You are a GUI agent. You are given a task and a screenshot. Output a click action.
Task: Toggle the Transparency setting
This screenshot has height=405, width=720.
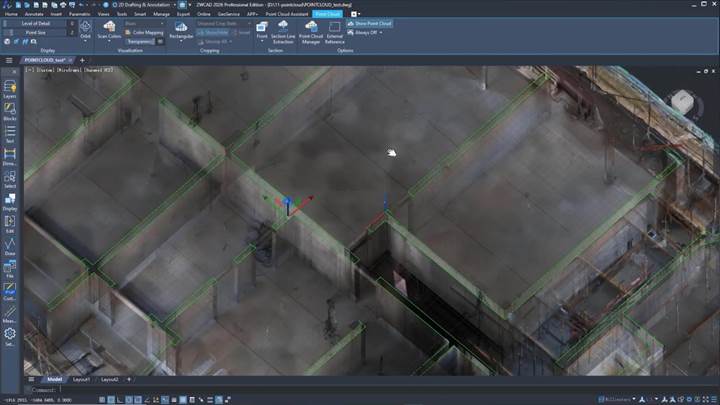(x=142, y=41)
